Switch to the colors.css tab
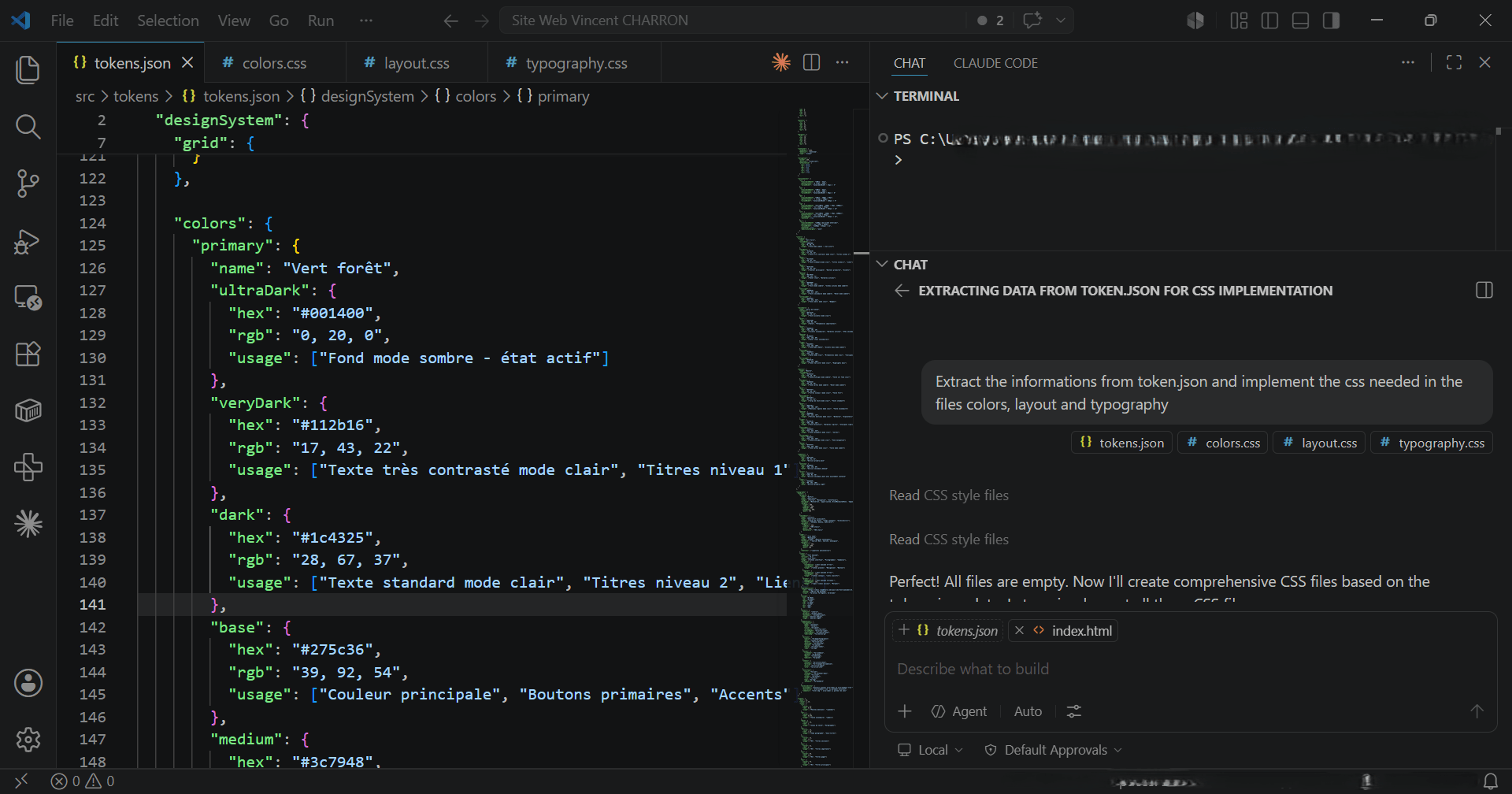Screen dimensions: 1512x794 275,63
